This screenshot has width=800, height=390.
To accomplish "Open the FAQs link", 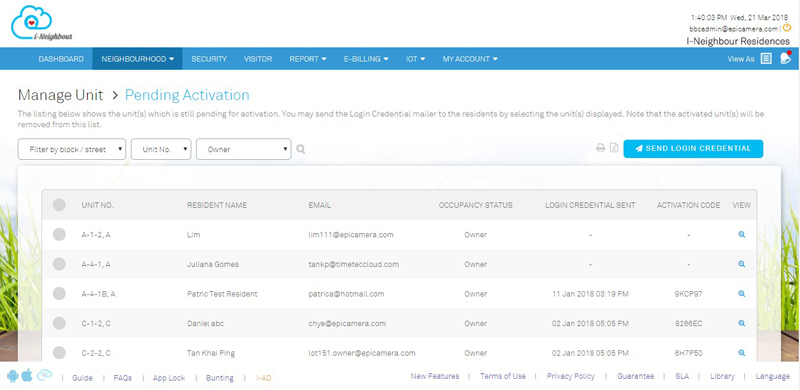I will (122, 378).
